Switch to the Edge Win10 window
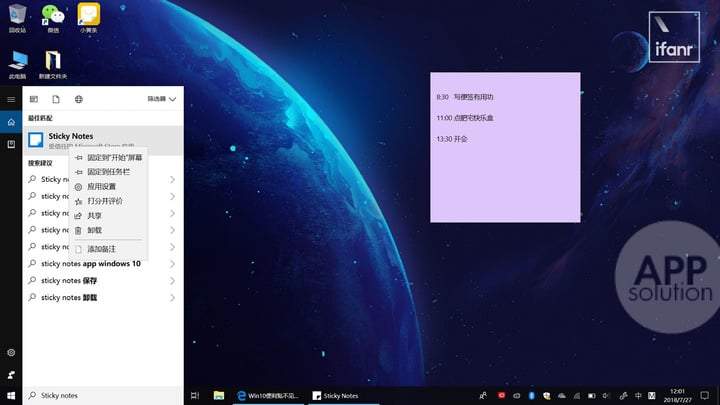 [269, 395]
